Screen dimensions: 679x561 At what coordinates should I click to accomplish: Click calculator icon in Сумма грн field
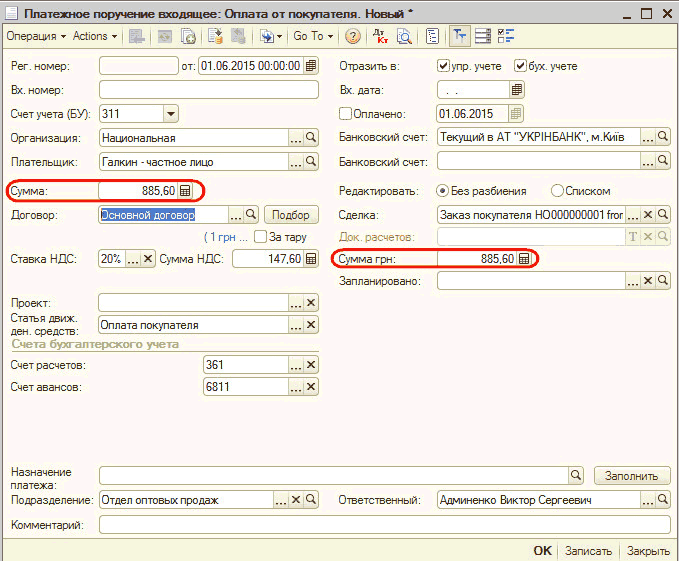(x=523, y=259)
